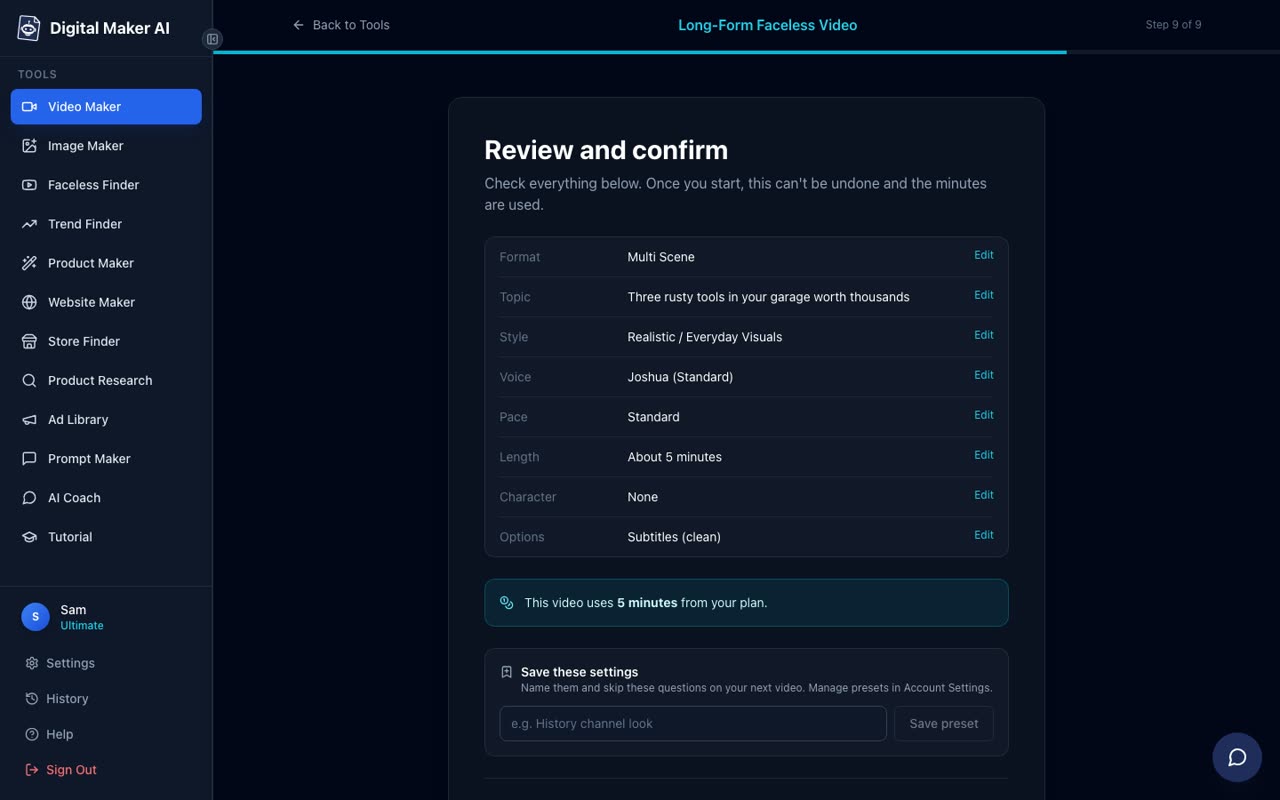This screenshot has height=800, width=1280.
Task: Click the History clock icon
Action: (x=32, y=699)
